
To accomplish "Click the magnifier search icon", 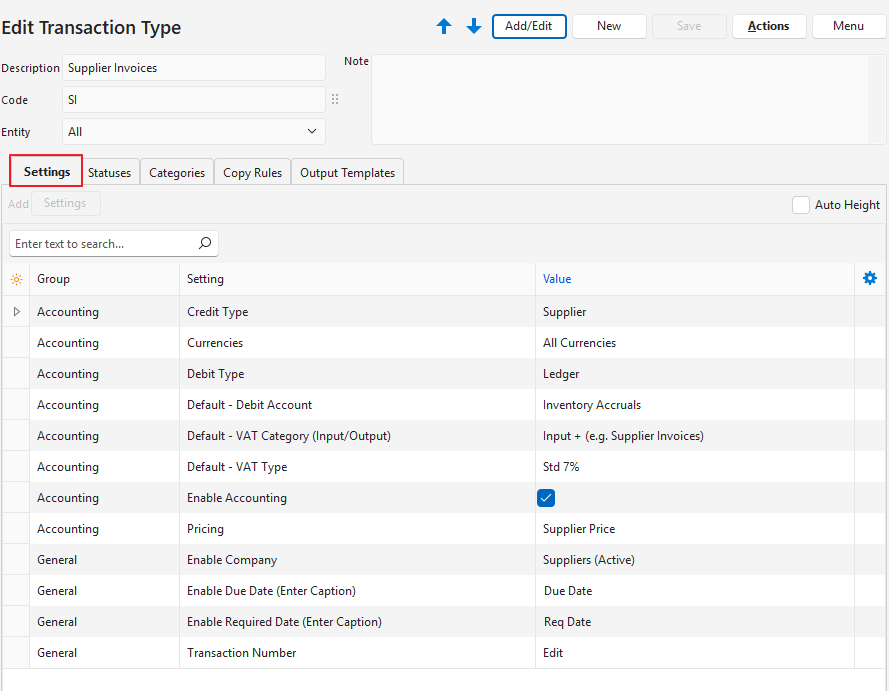I will click(x=205, y=243).
